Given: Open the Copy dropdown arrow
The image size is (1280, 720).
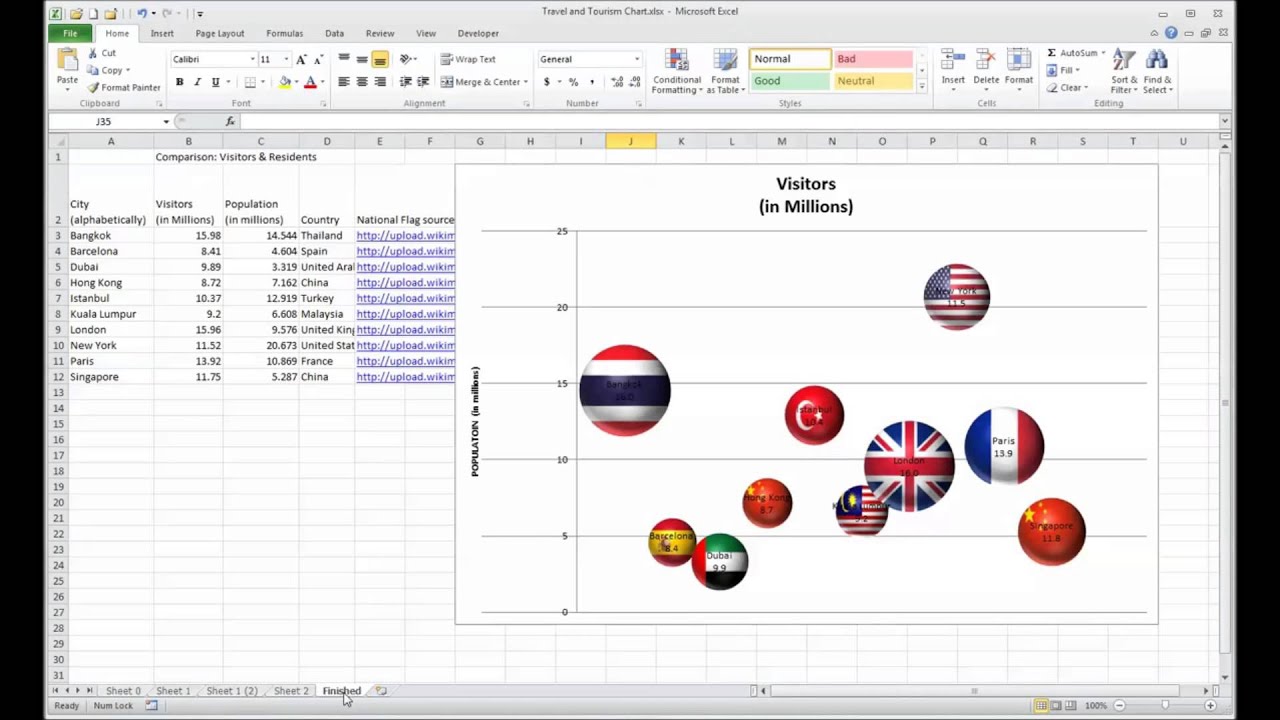Looking at the screenshot, I should pos(128,71).
